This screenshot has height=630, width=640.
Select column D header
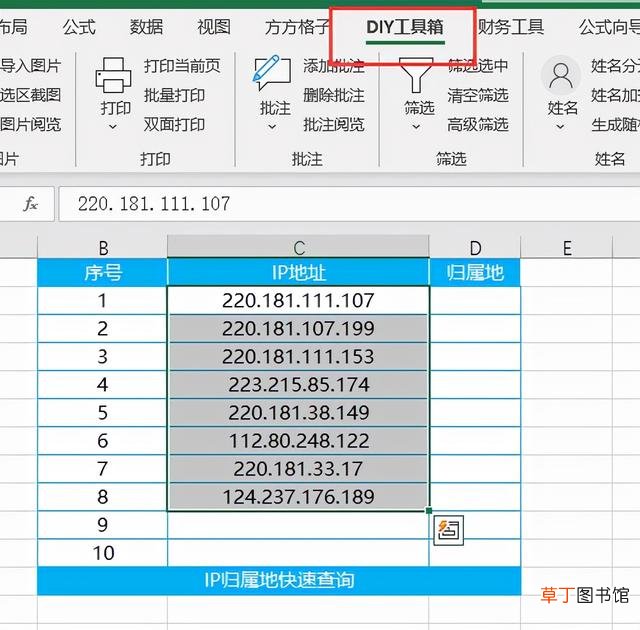(475, 247)
